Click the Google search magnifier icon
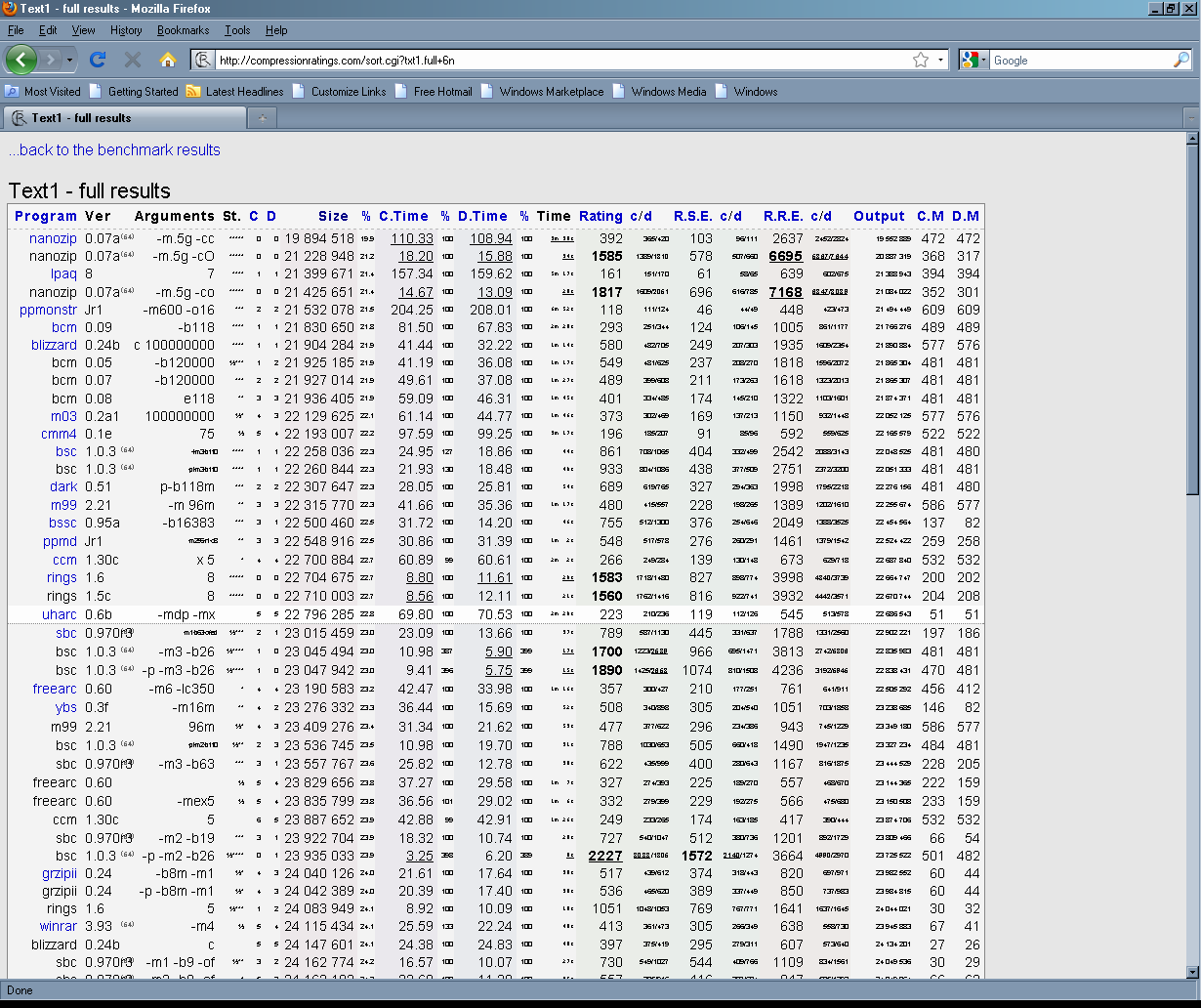 click(x=1180, y=60)
